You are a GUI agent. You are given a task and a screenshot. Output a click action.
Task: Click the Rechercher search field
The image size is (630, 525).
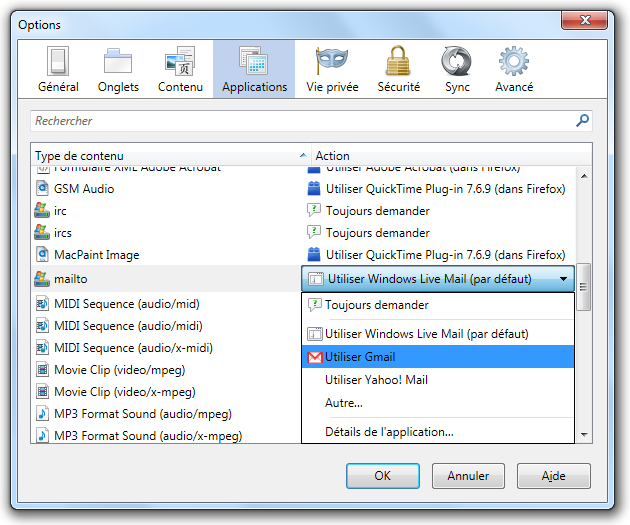click(311, 121)
